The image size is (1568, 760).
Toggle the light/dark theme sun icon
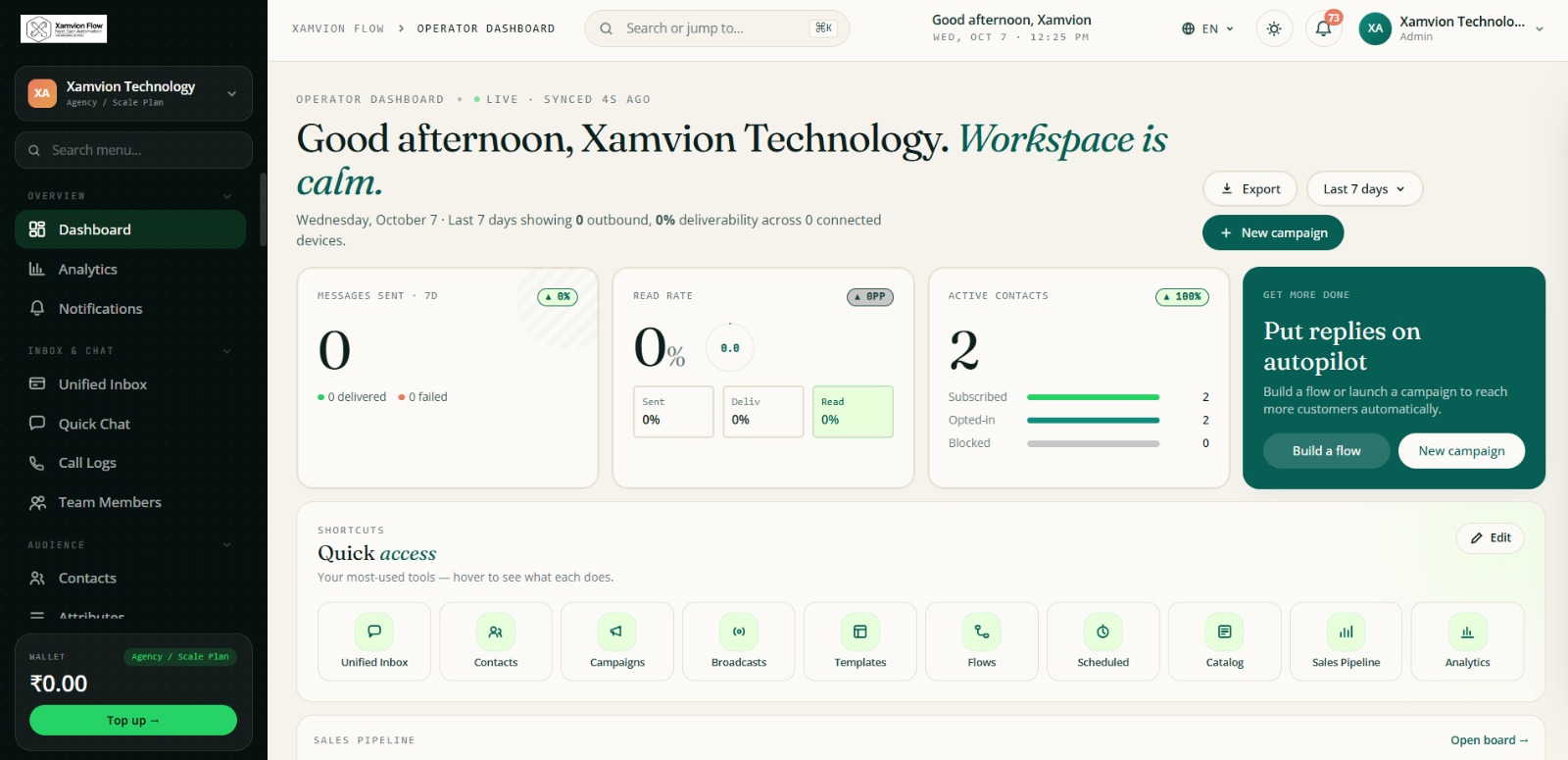[x=1274, y=28]
